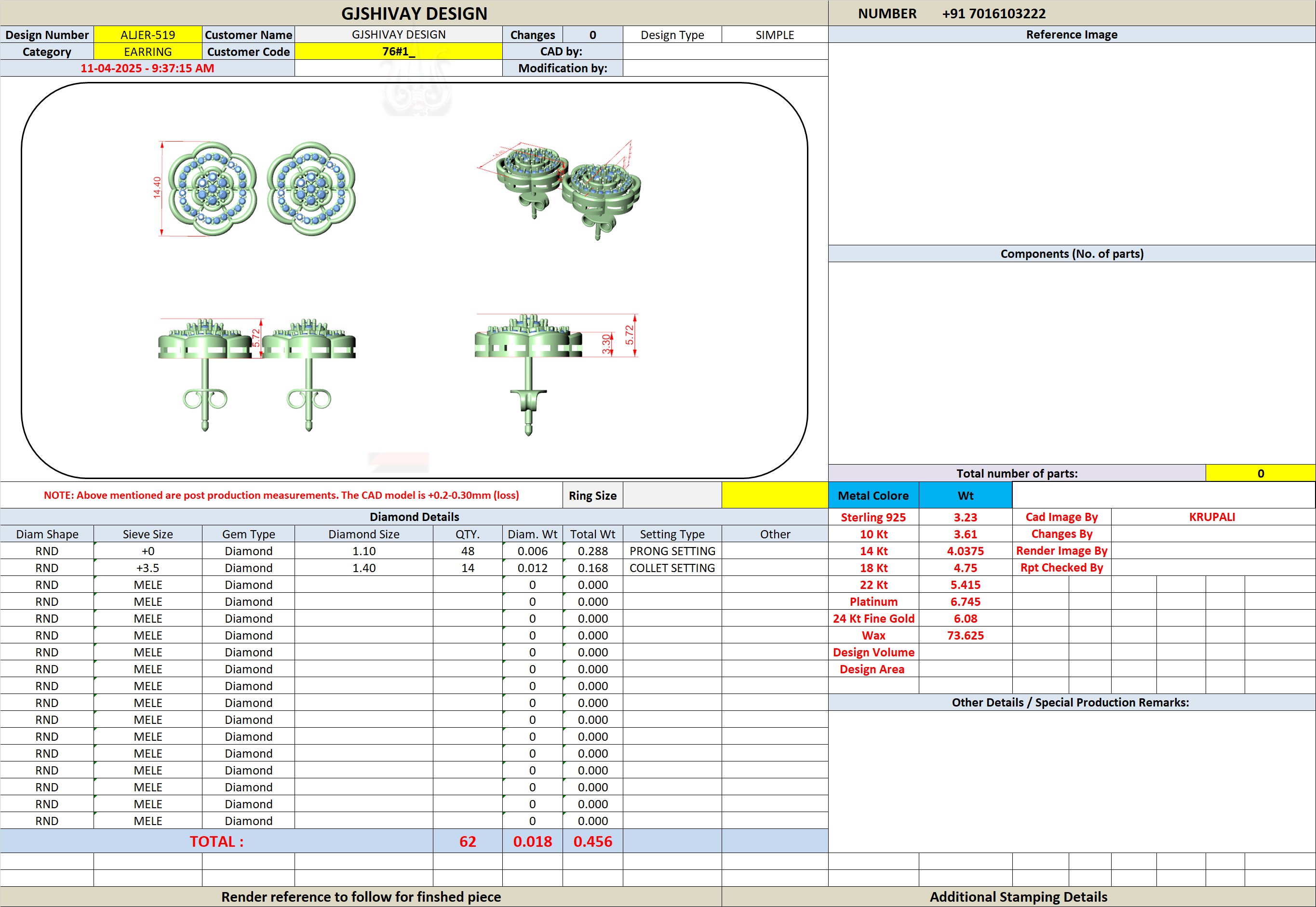Click the total quantity 62 cell
The height and width of the screenshot is (907, 1316).
[467, 841]
